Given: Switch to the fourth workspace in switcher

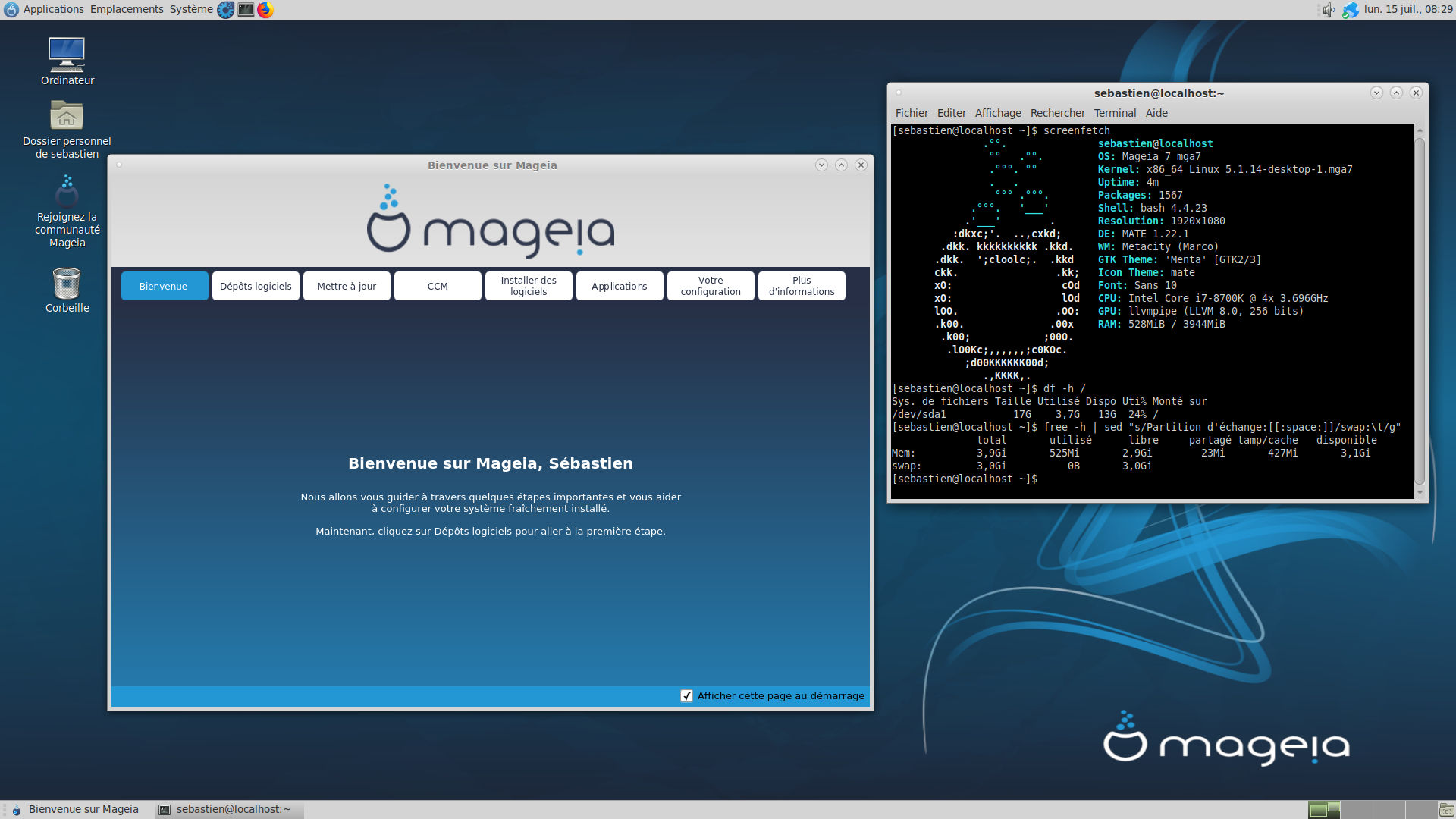Looking at the screenshot, I should pos(1422,810).
